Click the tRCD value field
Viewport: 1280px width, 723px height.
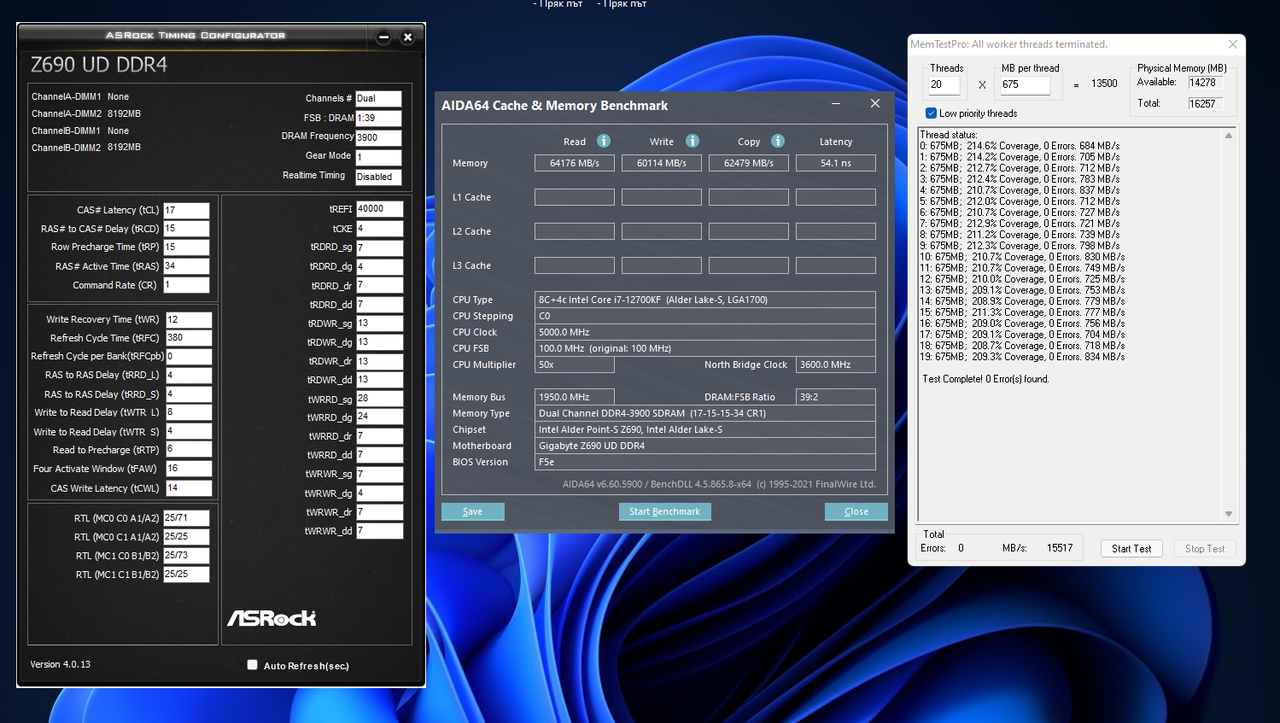coord(186,228)
